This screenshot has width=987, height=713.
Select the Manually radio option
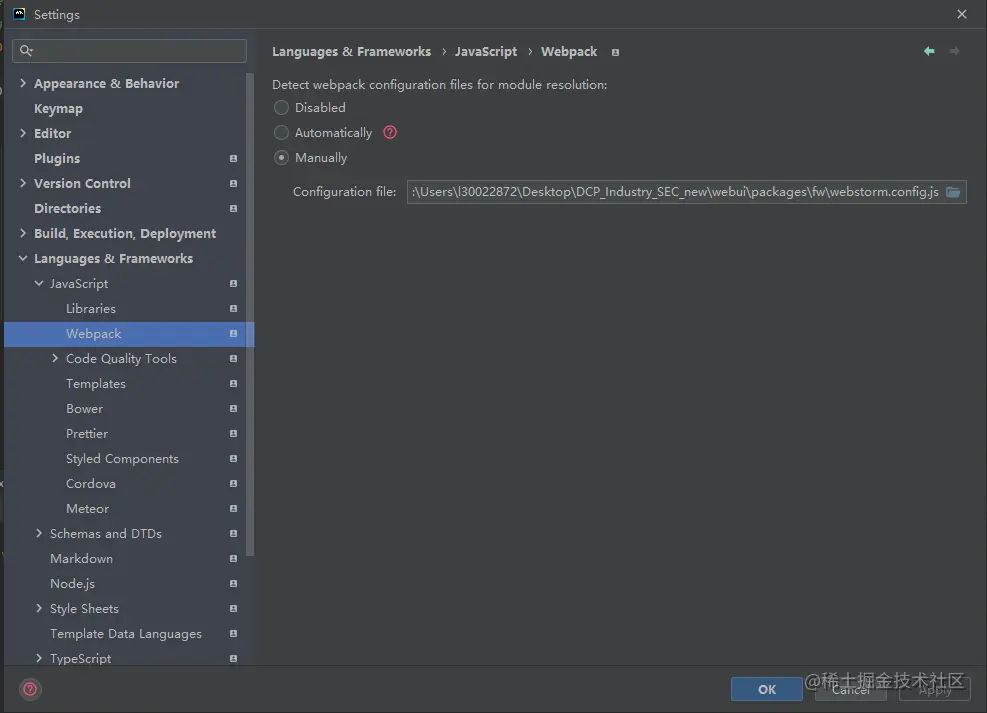click(x=281, y=158)
